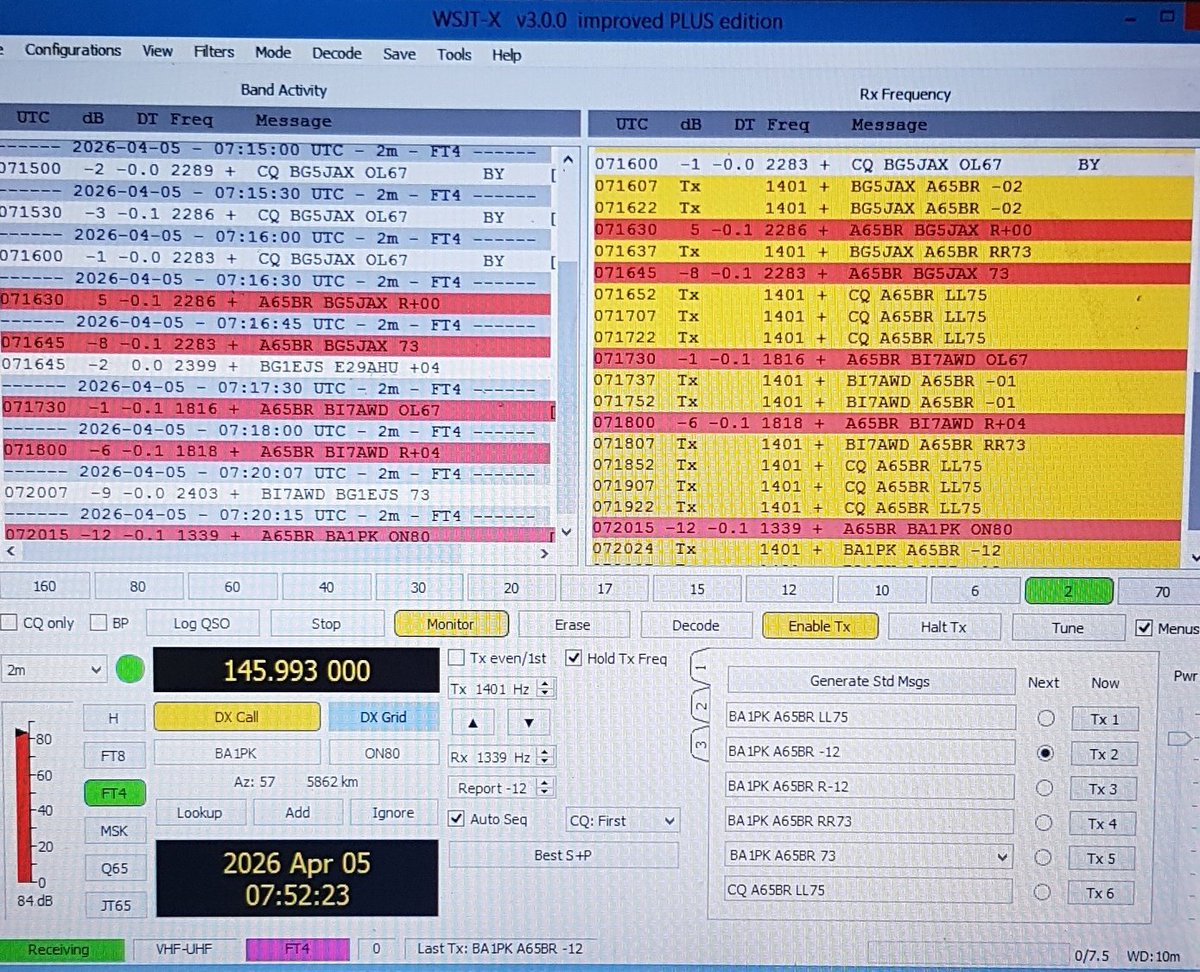Toggle the Monitor button
1200x972 pixels.
(451, 624)
